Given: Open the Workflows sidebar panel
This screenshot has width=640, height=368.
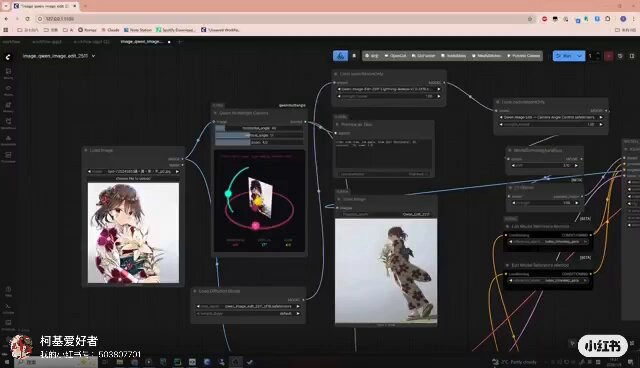Looking at the screenshot, I should (8, 123).
